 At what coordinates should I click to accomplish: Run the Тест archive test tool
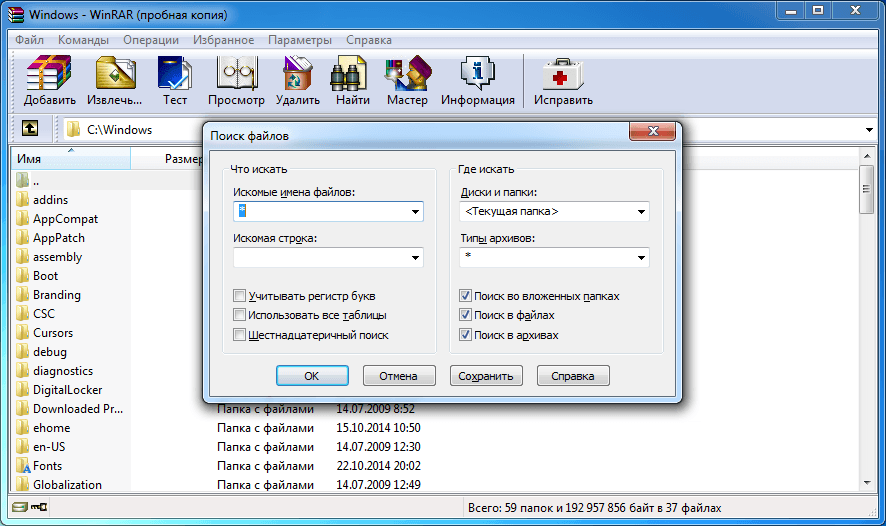[x=175, y=73]
